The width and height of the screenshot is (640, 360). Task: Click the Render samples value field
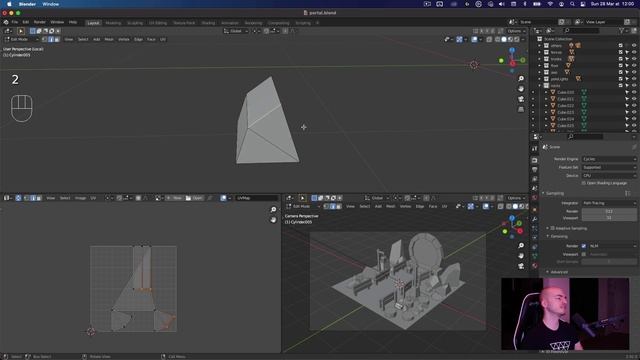click(x=609, y=211)
